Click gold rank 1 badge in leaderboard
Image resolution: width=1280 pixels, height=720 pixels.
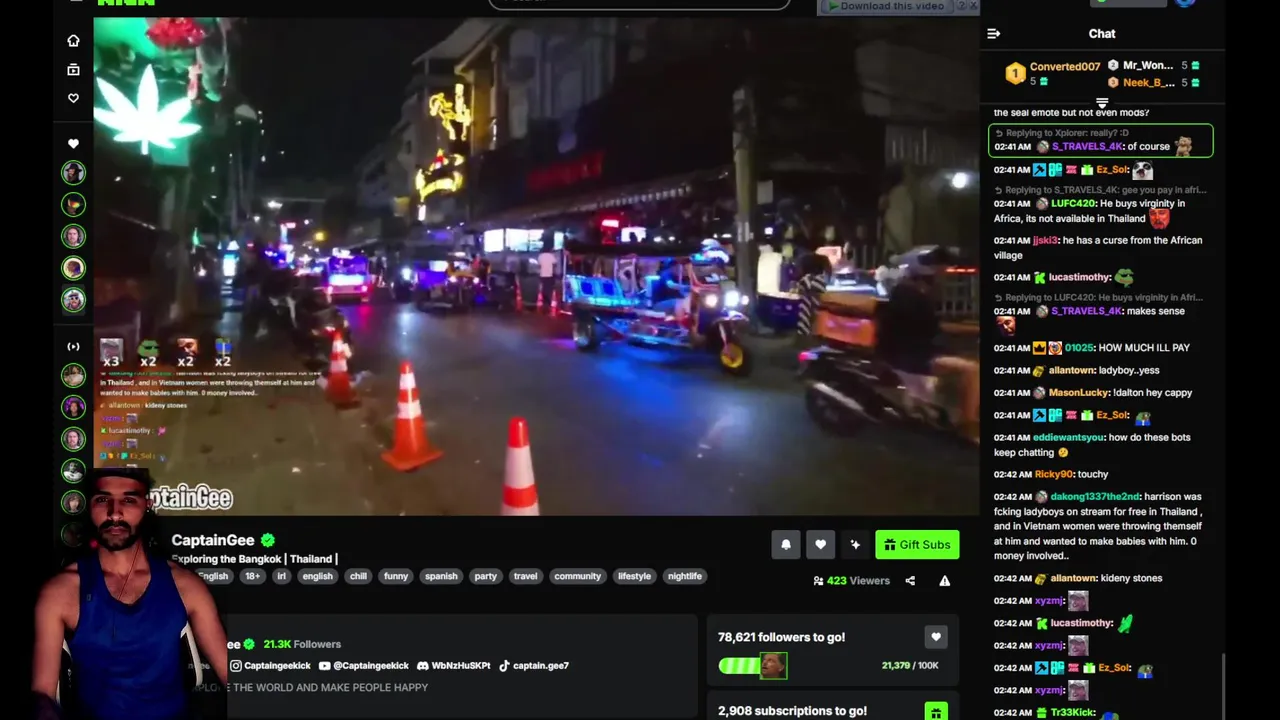1015,73
